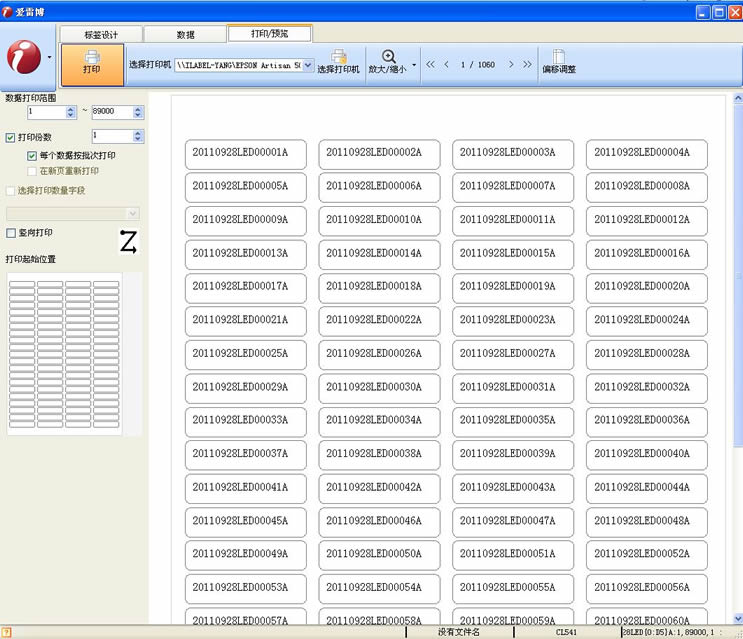This screenshot has height=639, width=743.
Task: Toggle the 打印份数 checkbox
Action: [10, 138]
